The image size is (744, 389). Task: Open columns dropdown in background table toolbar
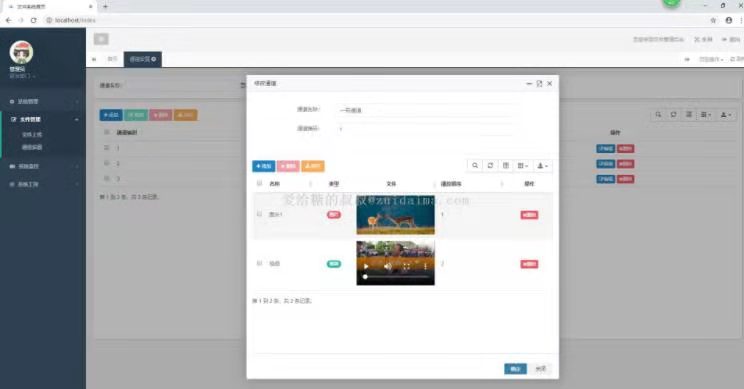click(x=706, y=115)
